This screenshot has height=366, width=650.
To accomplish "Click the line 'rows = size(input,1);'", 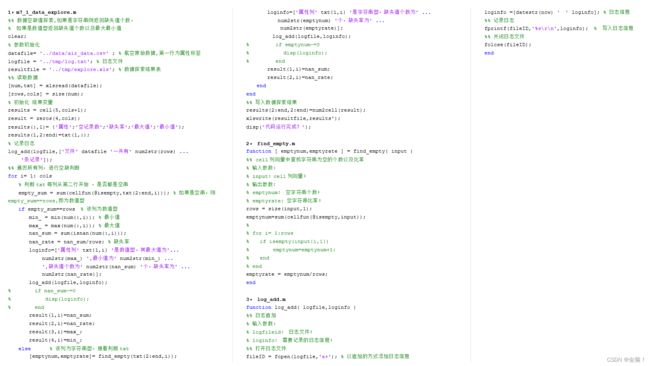I will tap(279, 209).
